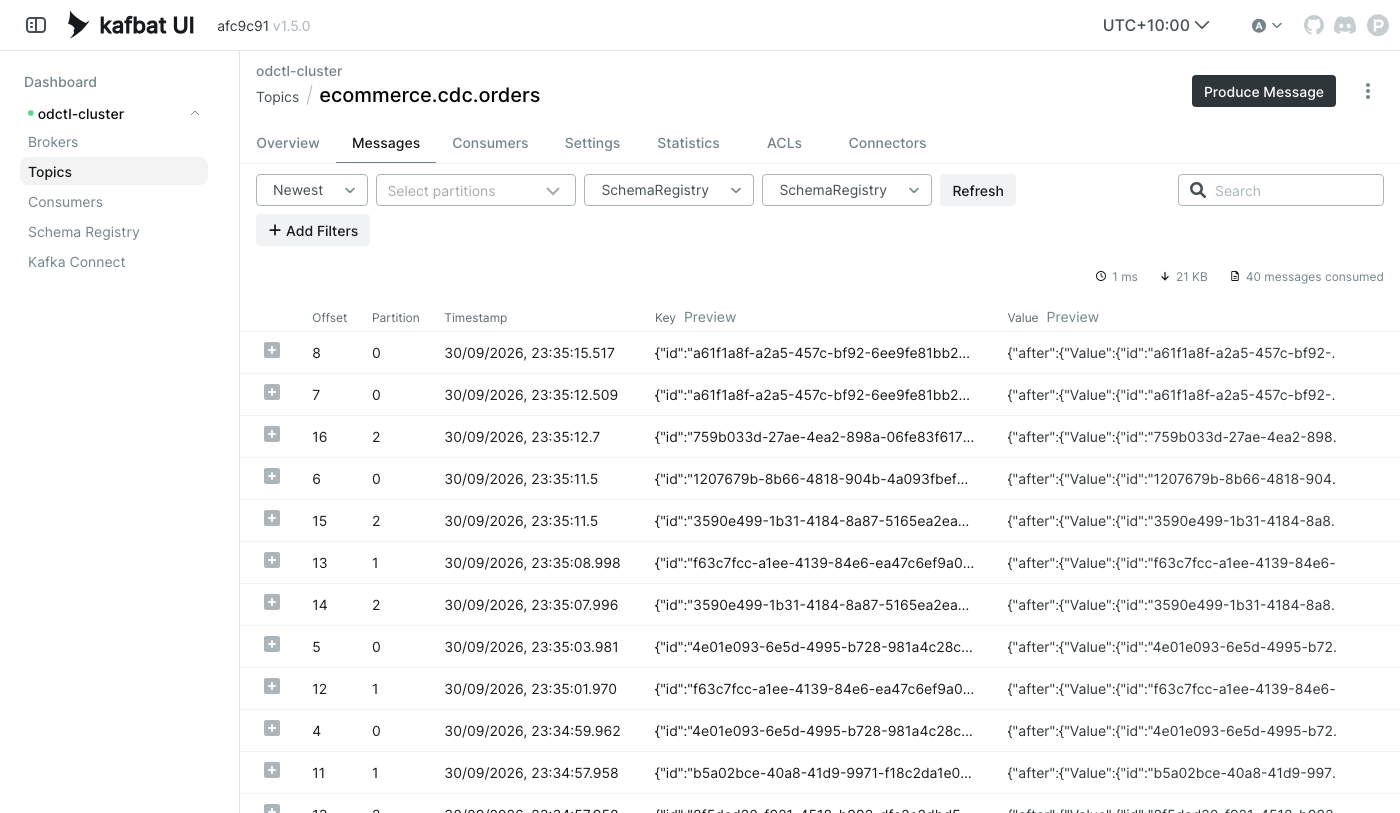
Task: Click the kafbat UI logo
Action: [130, 25]
